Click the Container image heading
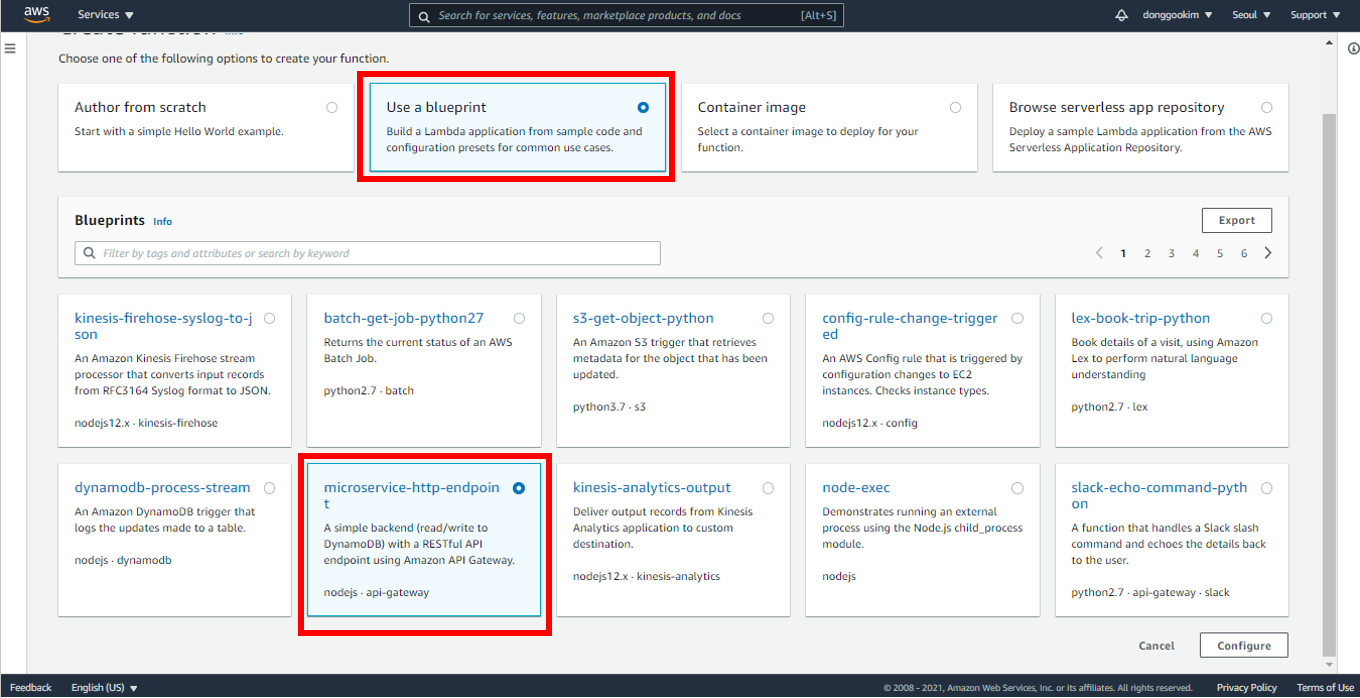 [752, 107]
